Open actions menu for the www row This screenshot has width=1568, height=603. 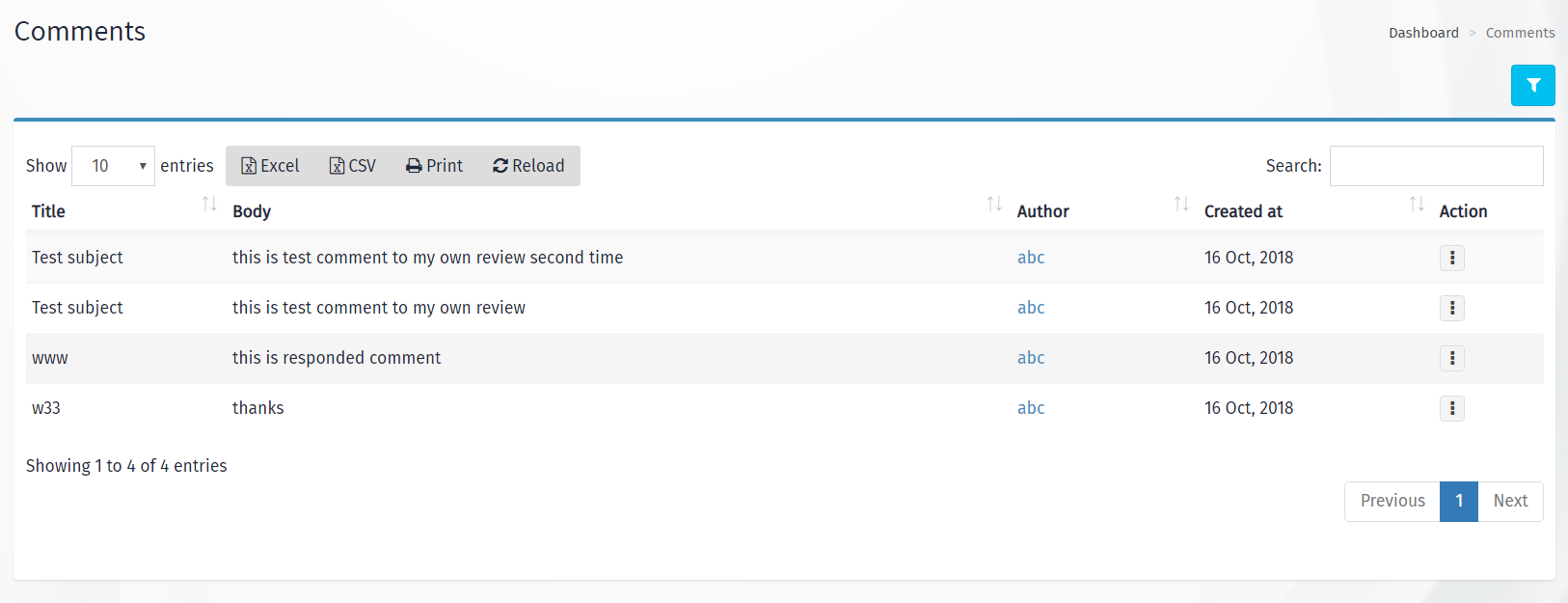[1452, 358]
